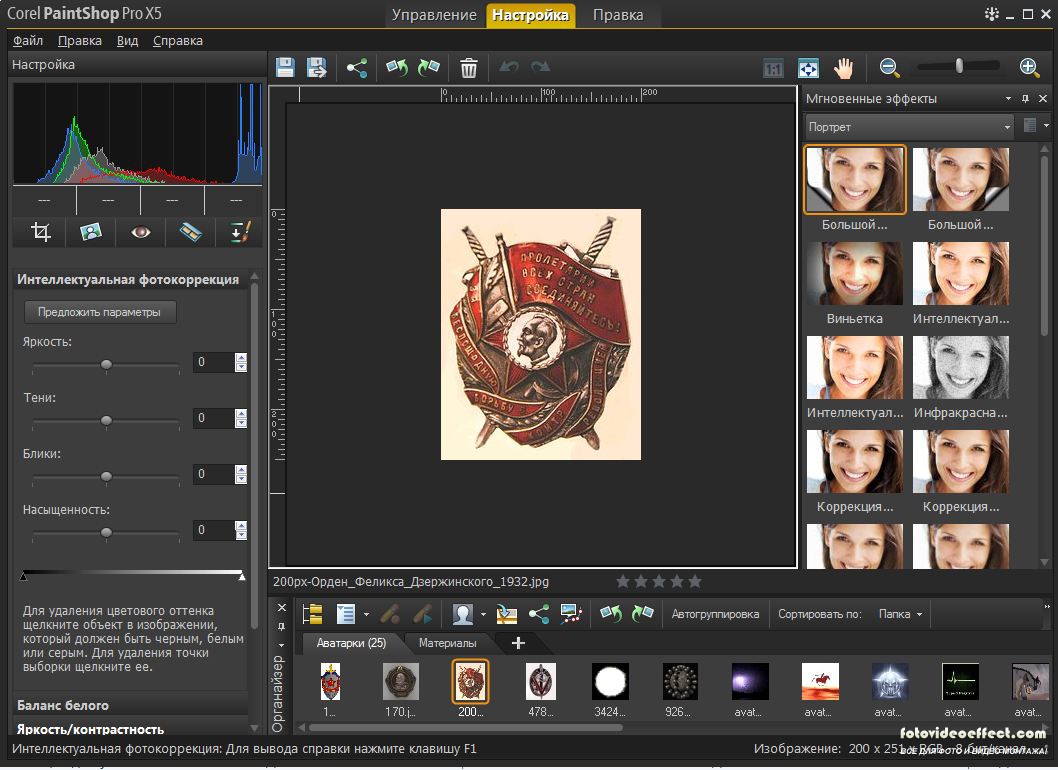The height and width of the screenshot is (770, 1058).
Task: Select the Виньетка effect thumbnail
Action: [854, 274]
